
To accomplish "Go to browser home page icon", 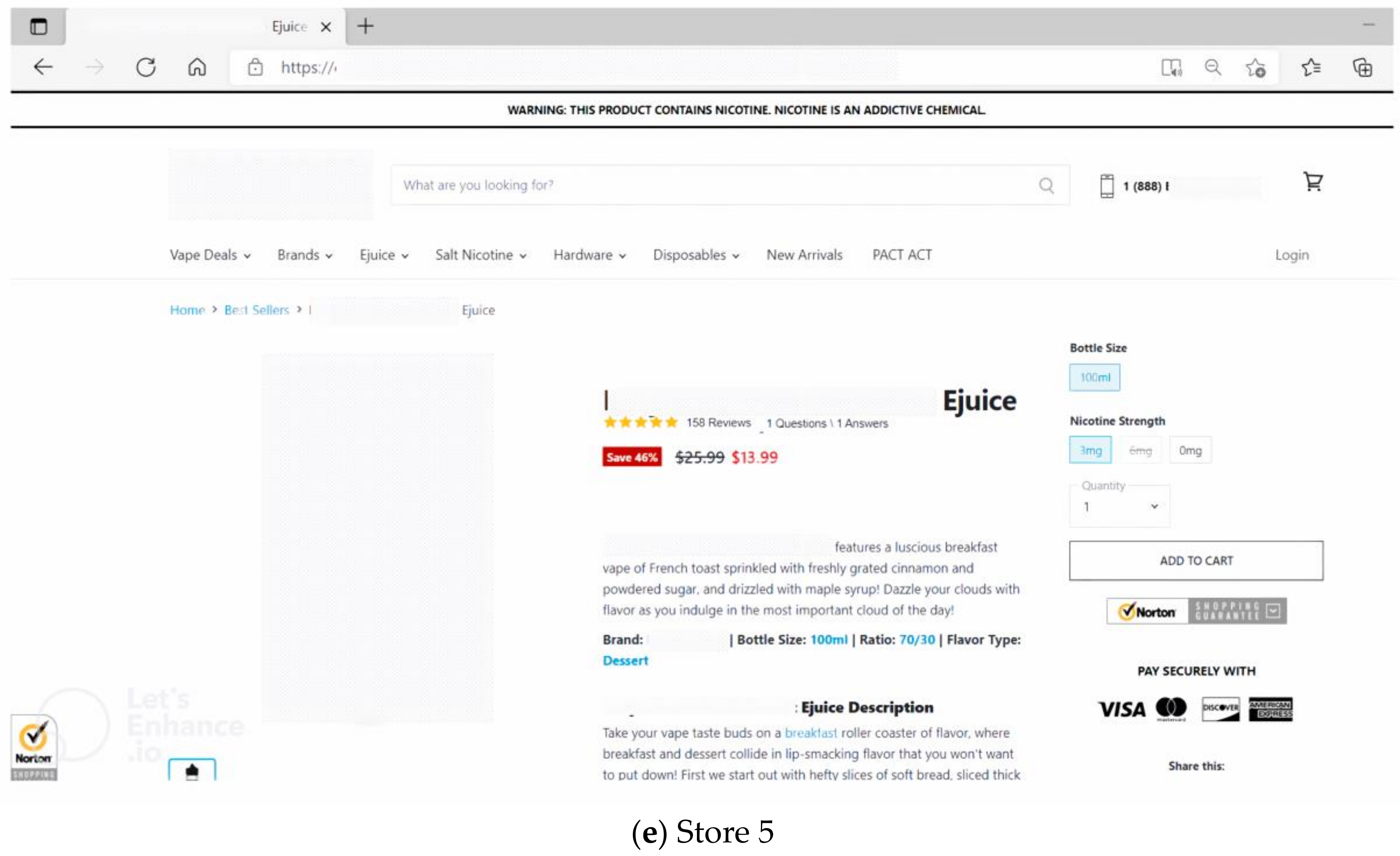I will point(197,67).
